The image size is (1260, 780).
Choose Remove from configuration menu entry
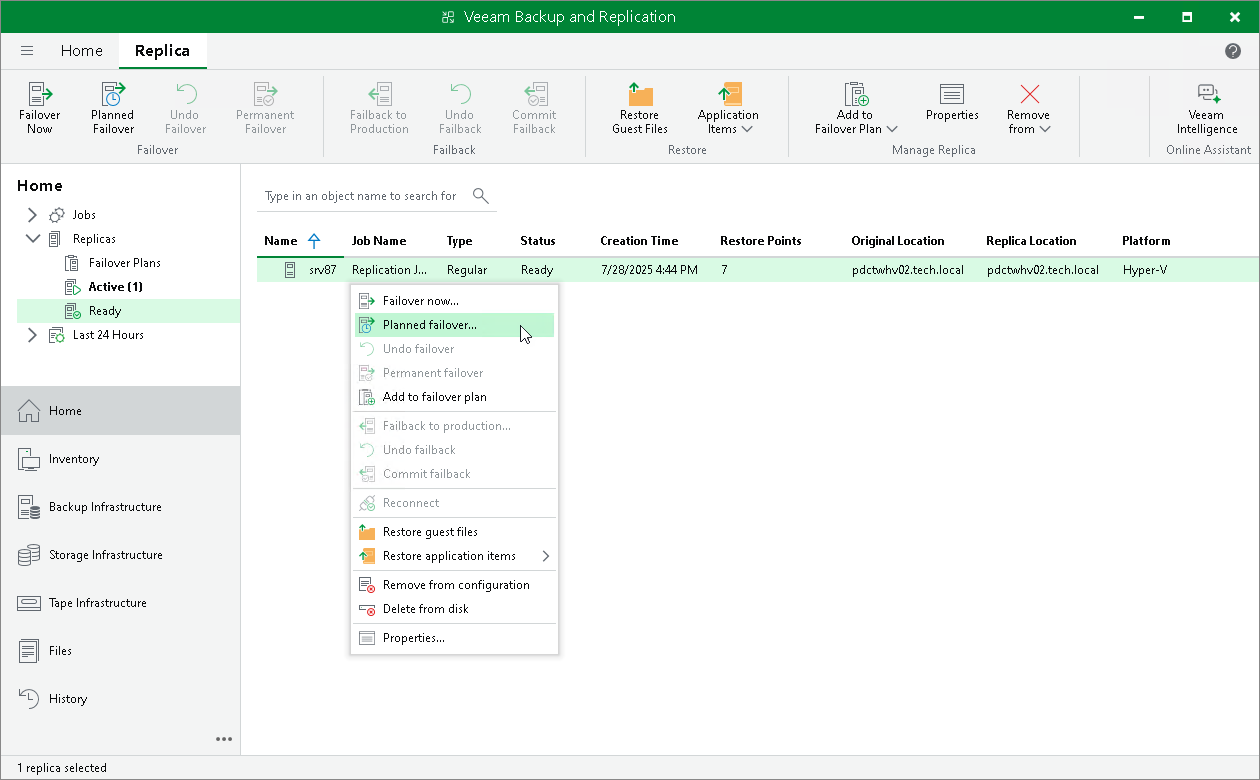pyautogui.click(x=454, y=585)
